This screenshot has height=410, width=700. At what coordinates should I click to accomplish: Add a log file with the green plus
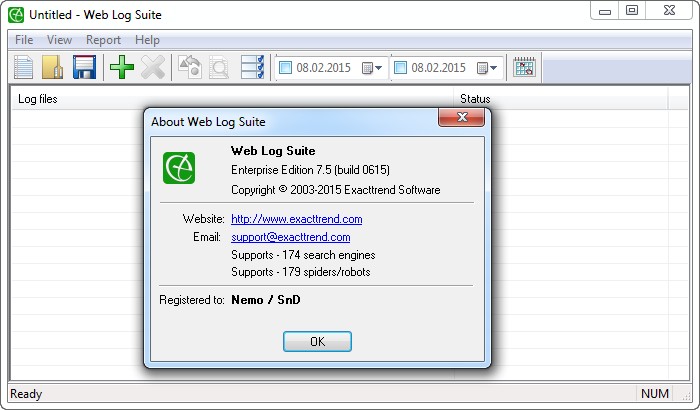(122, 67)
